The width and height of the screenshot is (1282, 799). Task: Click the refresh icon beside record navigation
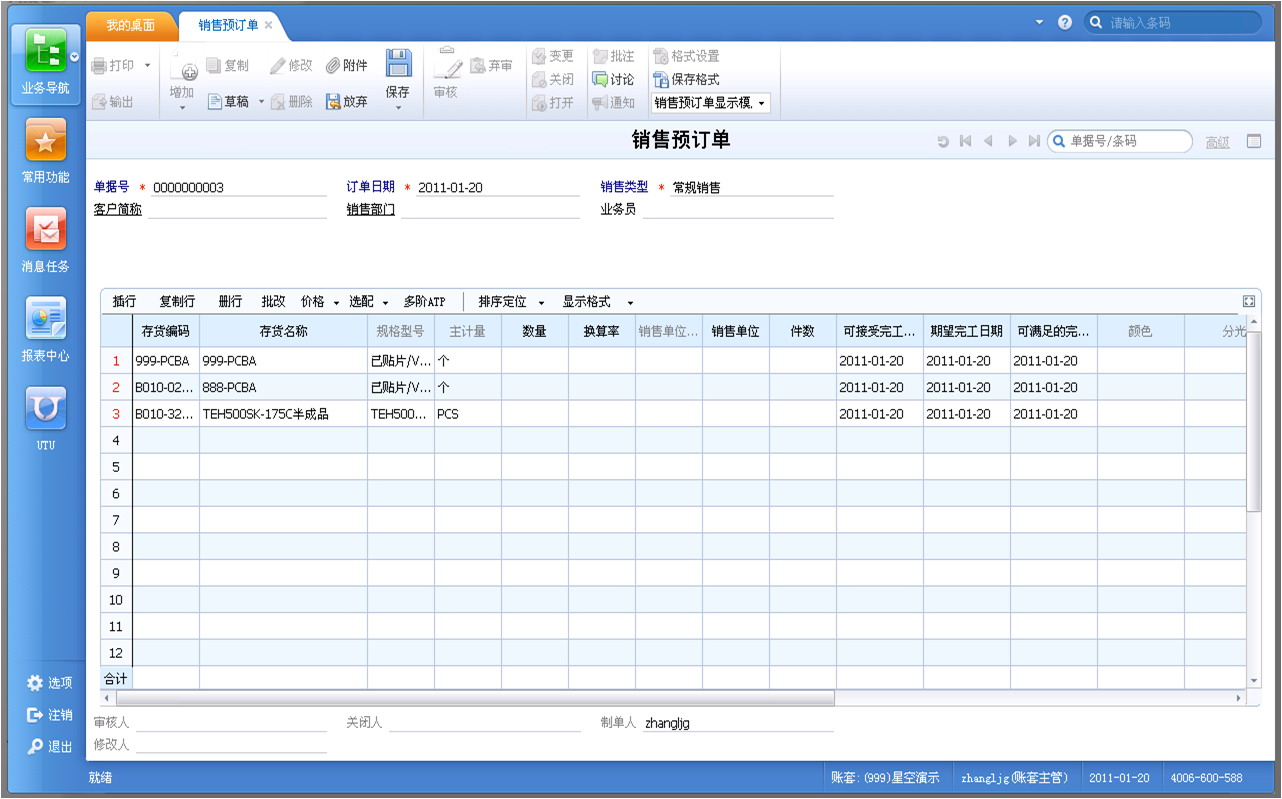coord(942,142)
